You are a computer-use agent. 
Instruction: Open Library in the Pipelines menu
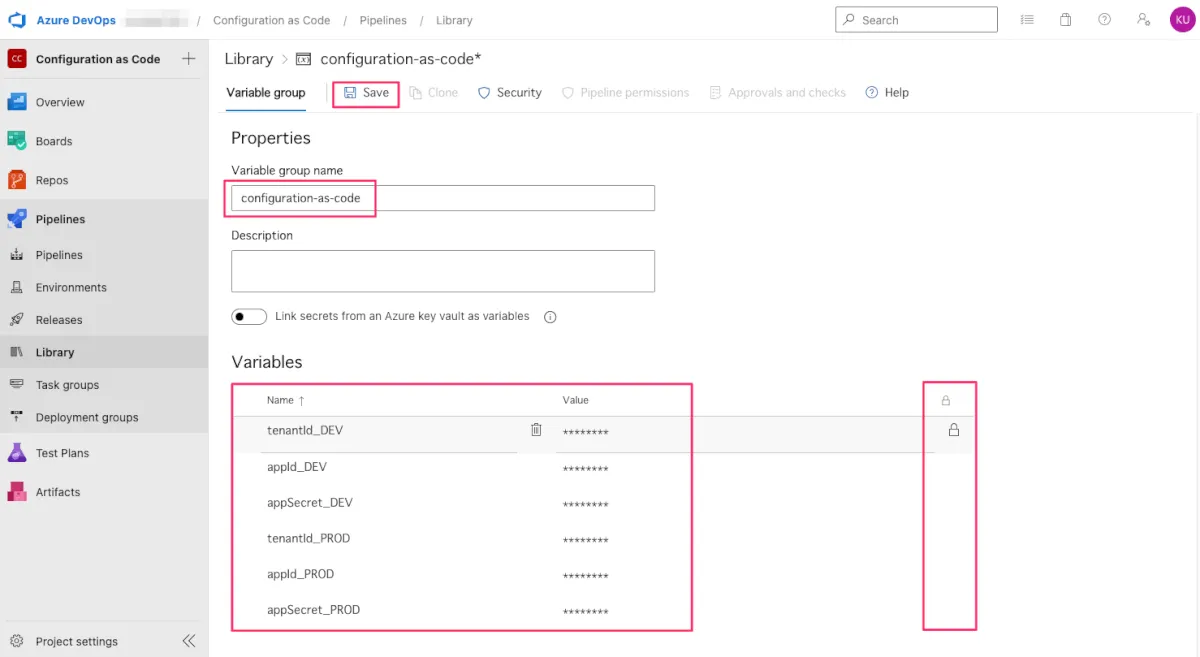pos(55,352)
